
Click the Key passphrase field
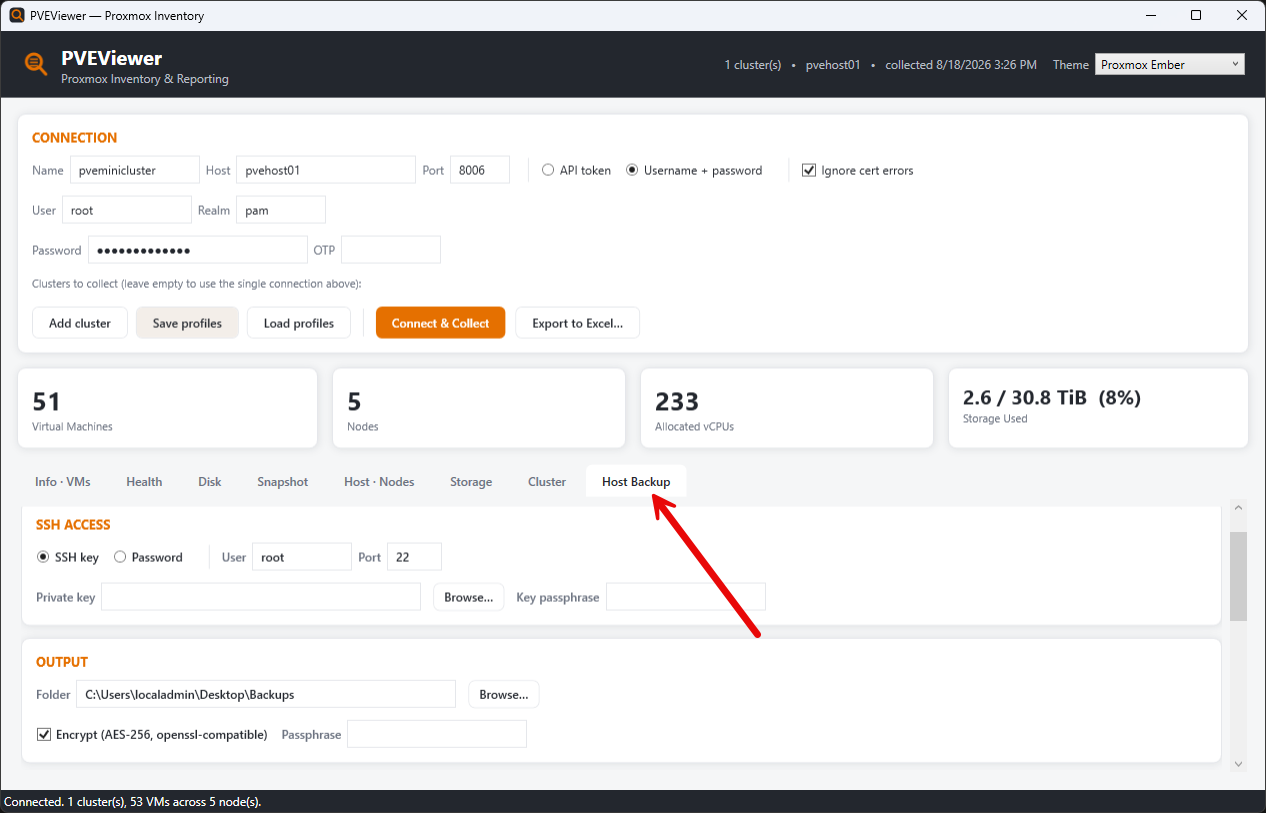686,597
